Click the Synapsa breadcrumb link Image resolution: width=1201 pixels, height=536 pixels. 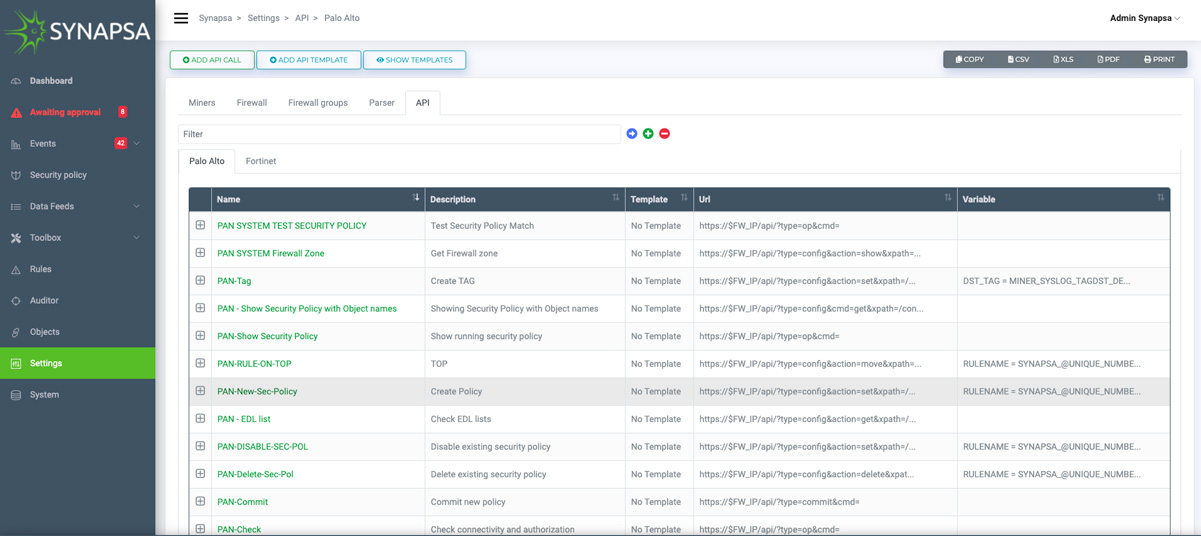pyautogui.click(x=215, y=18)
